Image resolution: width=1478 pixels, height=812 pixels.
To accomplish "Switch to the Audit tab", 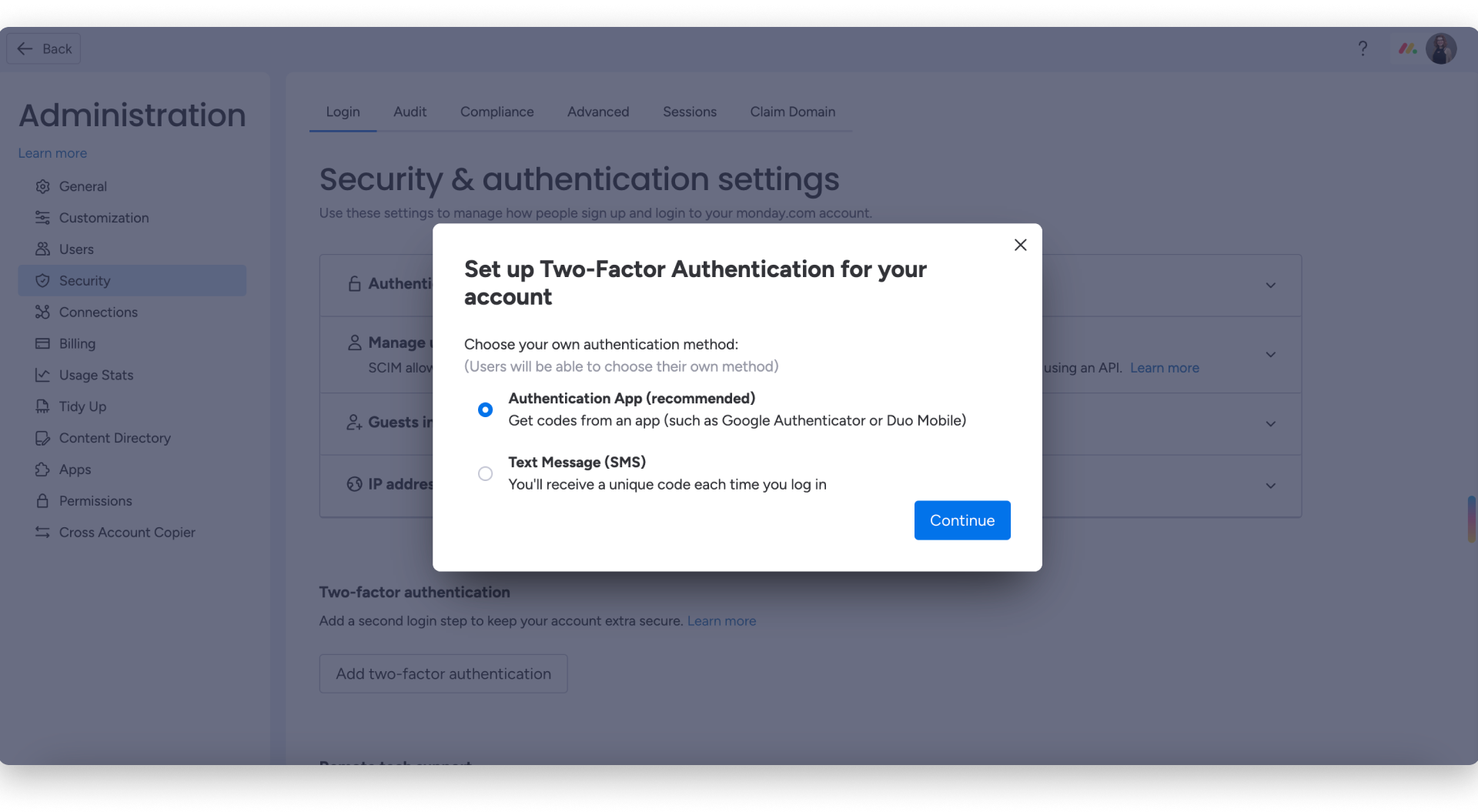I will pos(410,112).
